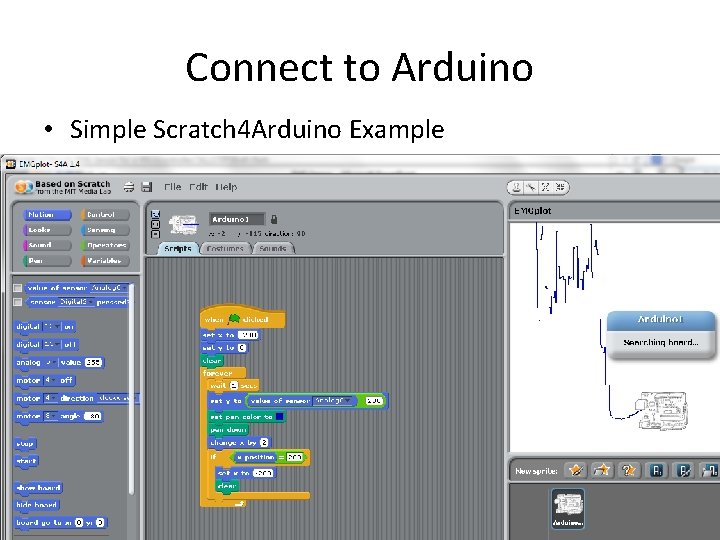This screenshot has width=720, height=540.
Task: Click the fourth new sprite Arduino icon
Action: [x=657, y=470]
